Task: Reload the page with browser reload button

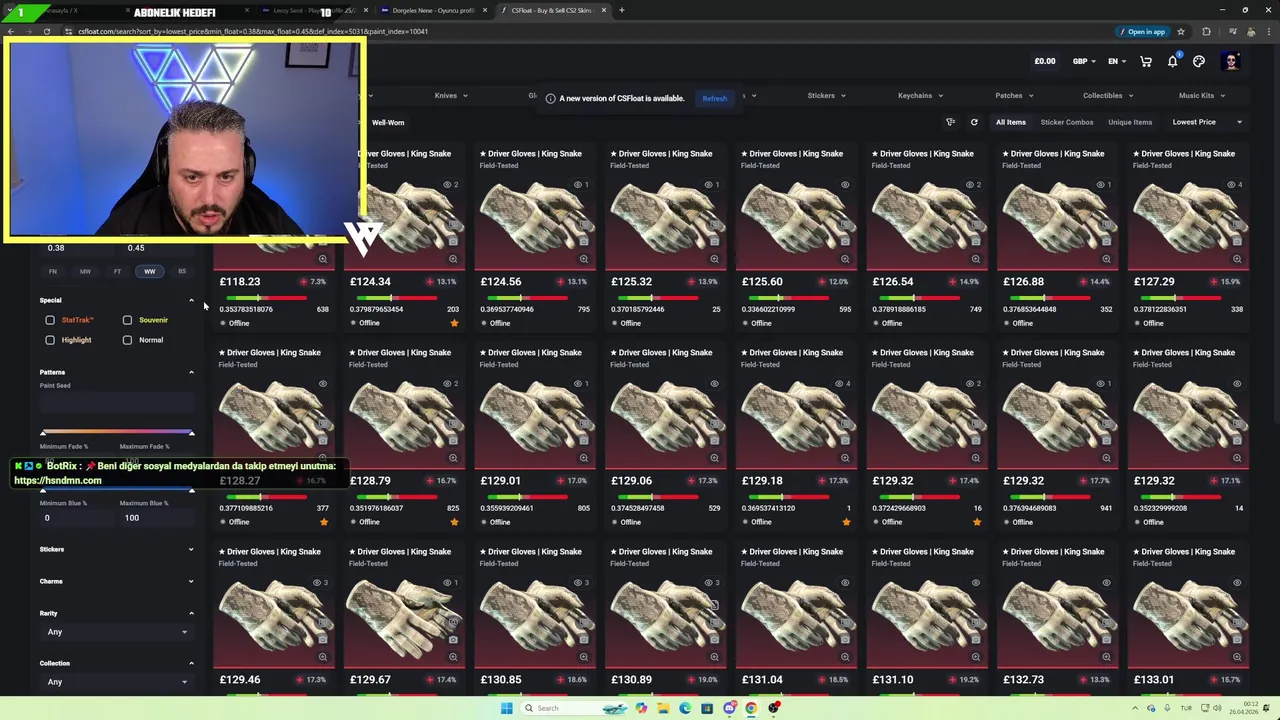Action: click(x=47, y=31)
